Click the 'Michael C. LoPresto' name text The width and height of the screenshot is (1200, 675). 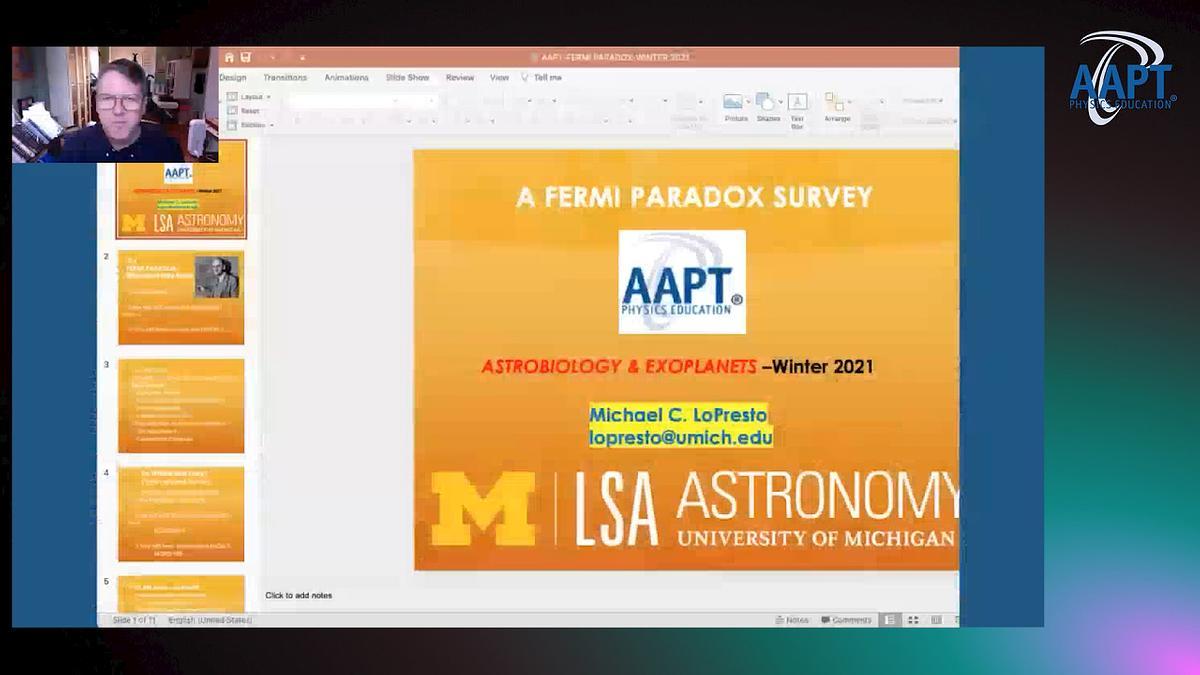[678, 415]
